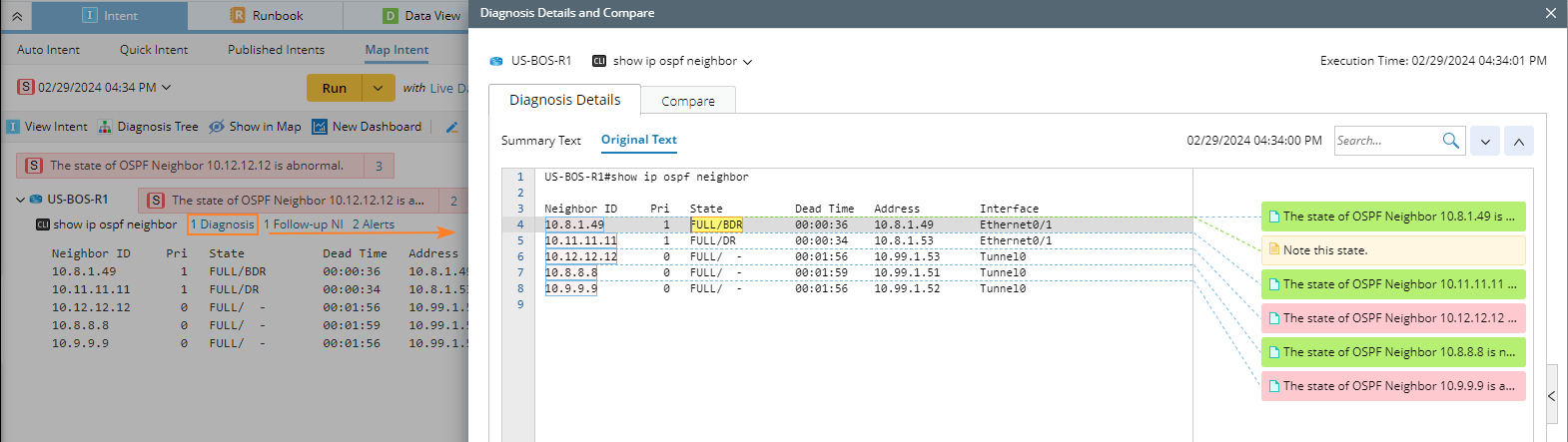The image size is (1568, 442).
Task: Click inside the Search text field
Action: [1386, 141]
